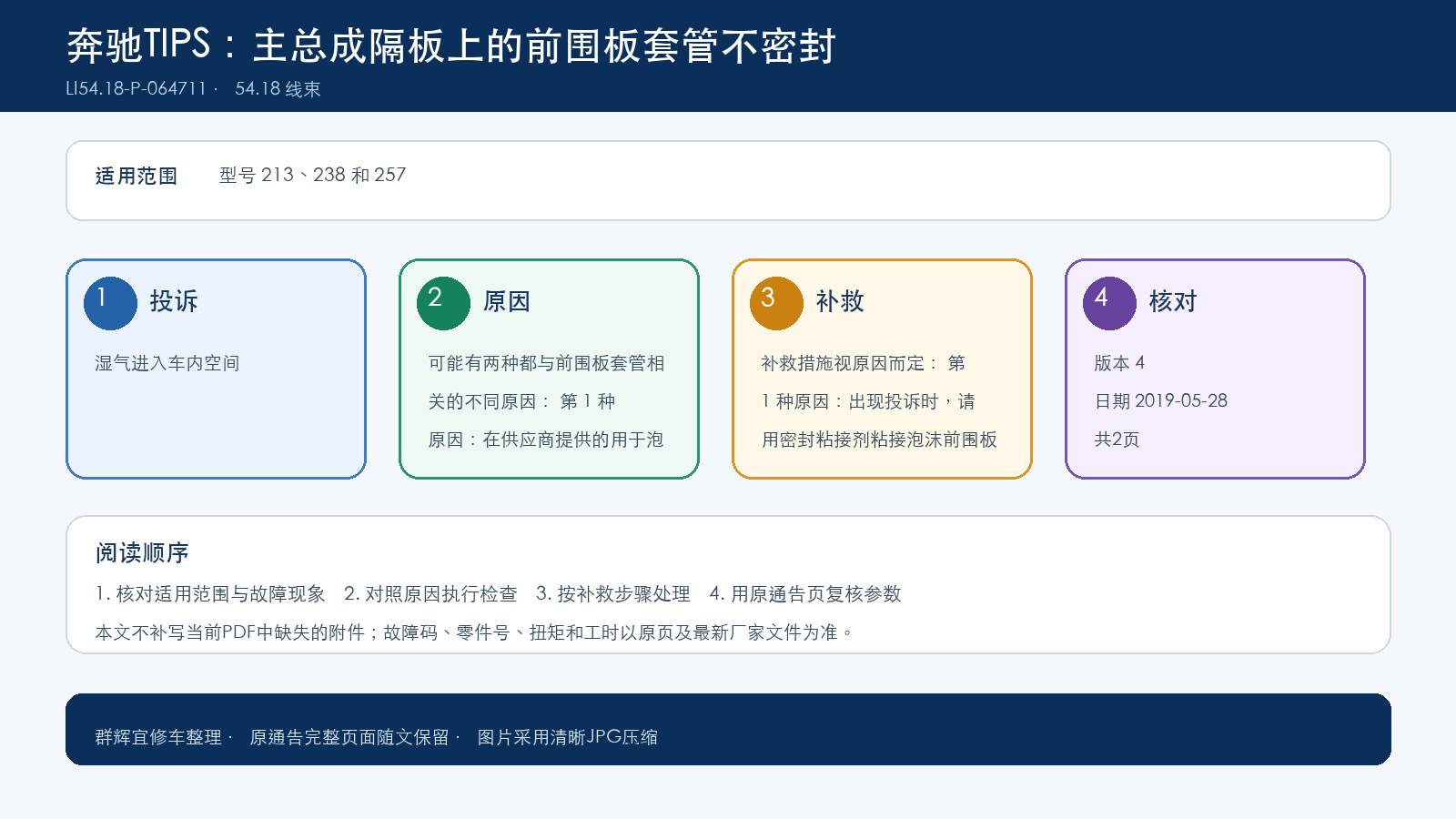
Task: Click the footer text 原通告完整页面随文保留
Action: [x=349, y=737]
